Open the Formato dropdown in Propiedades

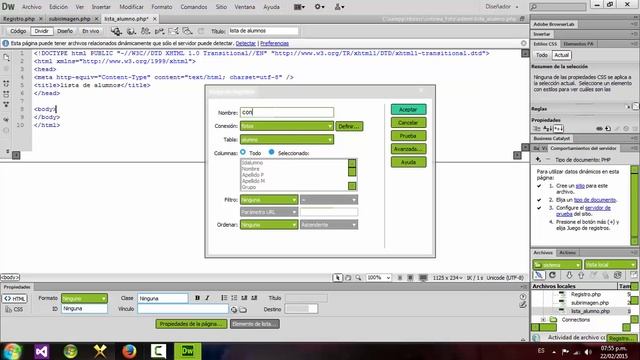click(x=84, y=298)
